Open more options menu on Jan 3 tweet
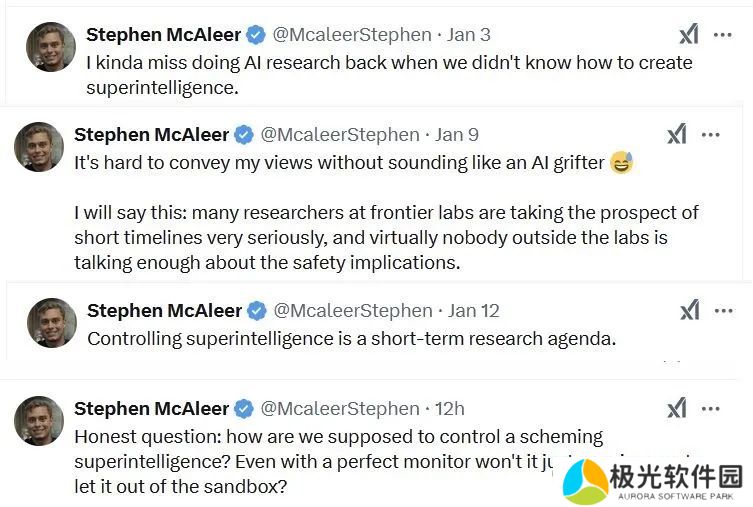 [x=723, y=35]
